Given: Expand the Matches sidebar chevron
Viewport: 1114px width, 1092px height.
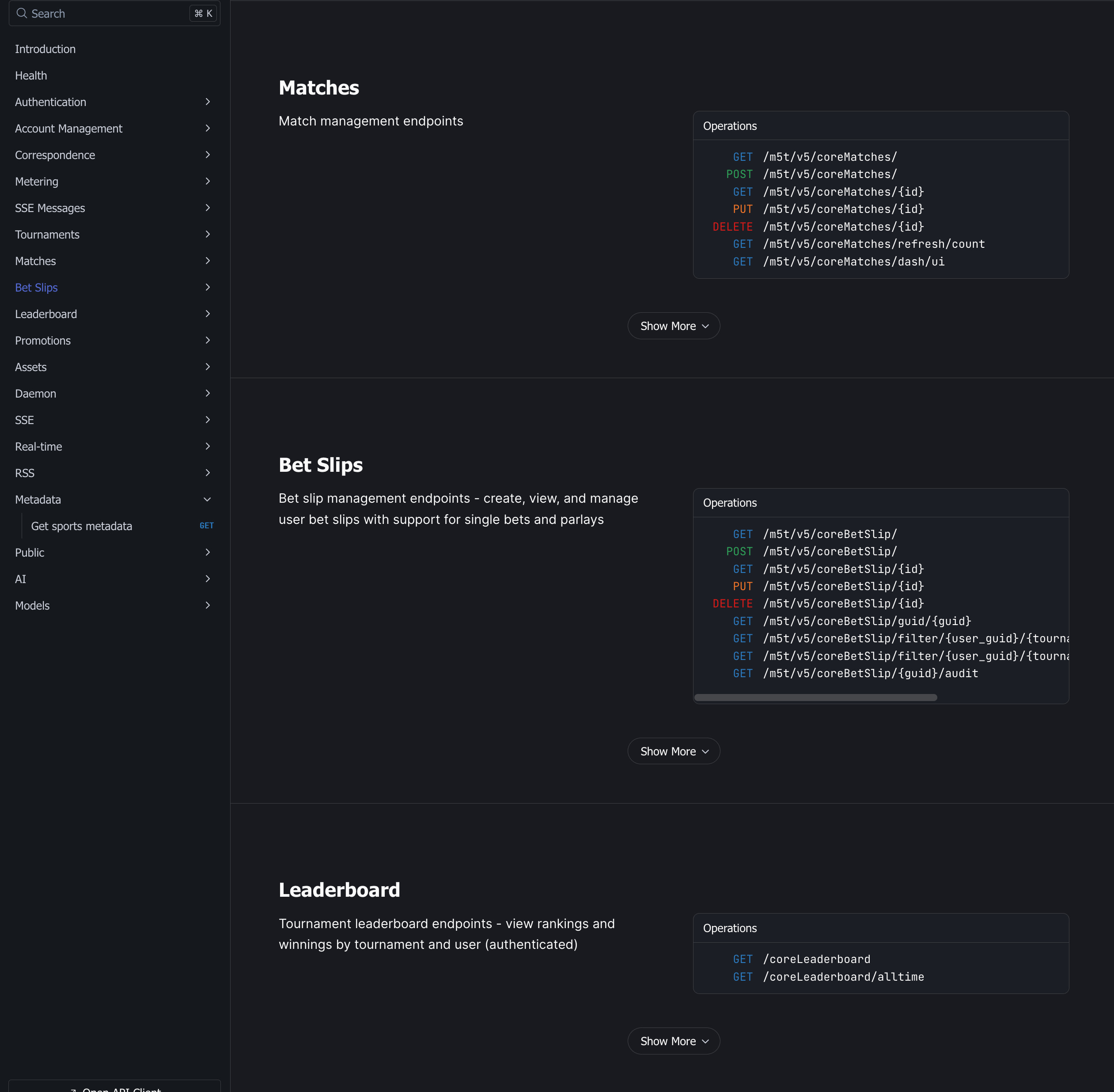Looking at the screenshot, I should (x=208, y=260).
